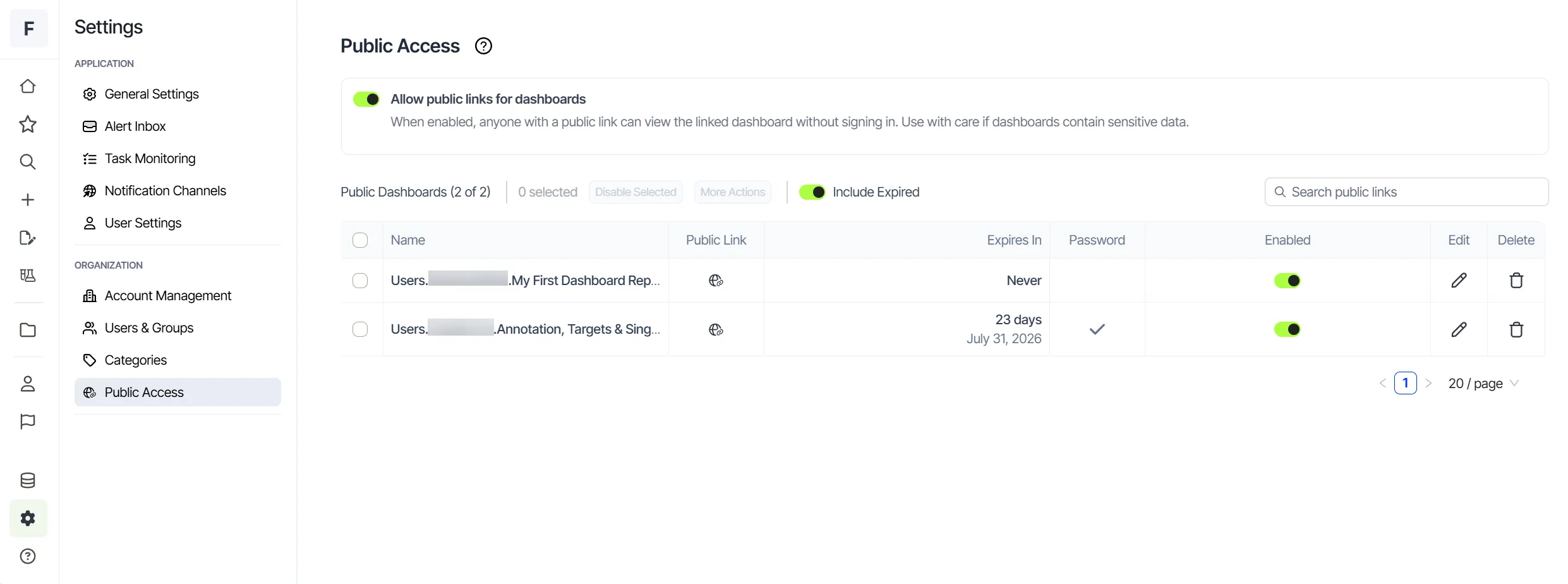Viewport: 1568px width, 584px height.
Task: Open public link globe for My First Dashboard
Action: (x=716, y=281)
